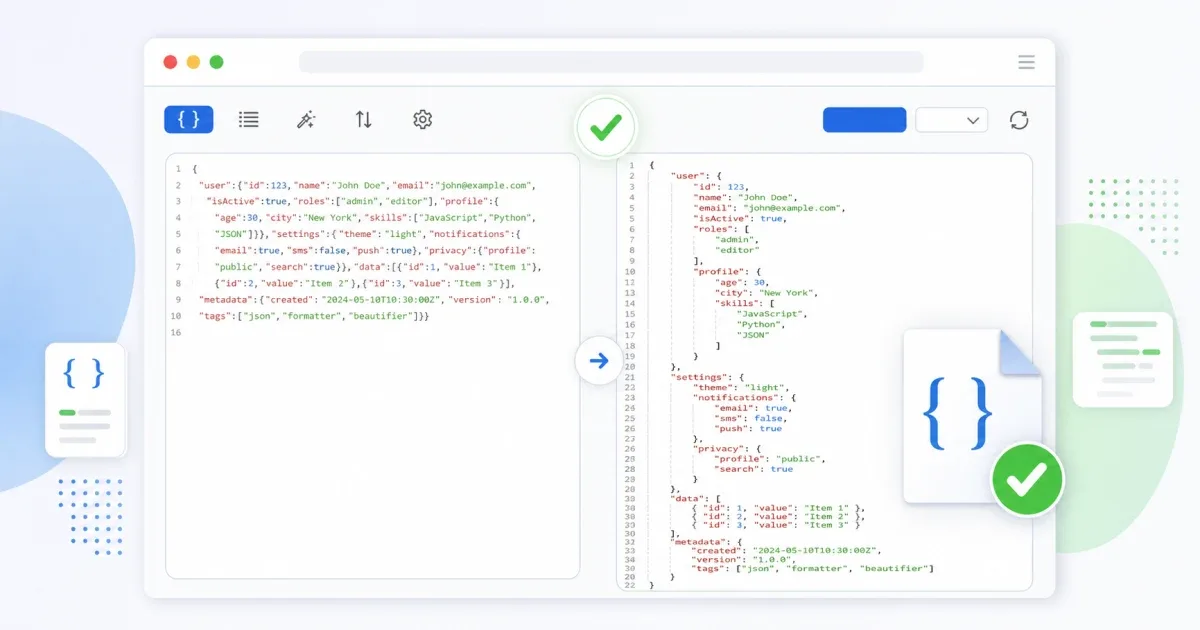Click output line "city": "New York",
The height and width of the screenshot is (630, 1200).
coord(765,292)
